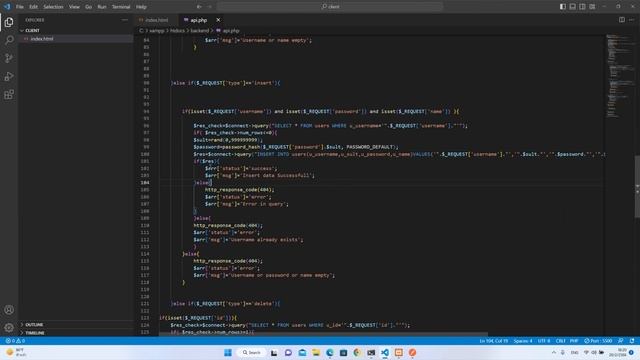The image size is (640, 360).
Task: Open the Chrome taskbar icon
Action: pyautogui.click(x=357, y=353)
